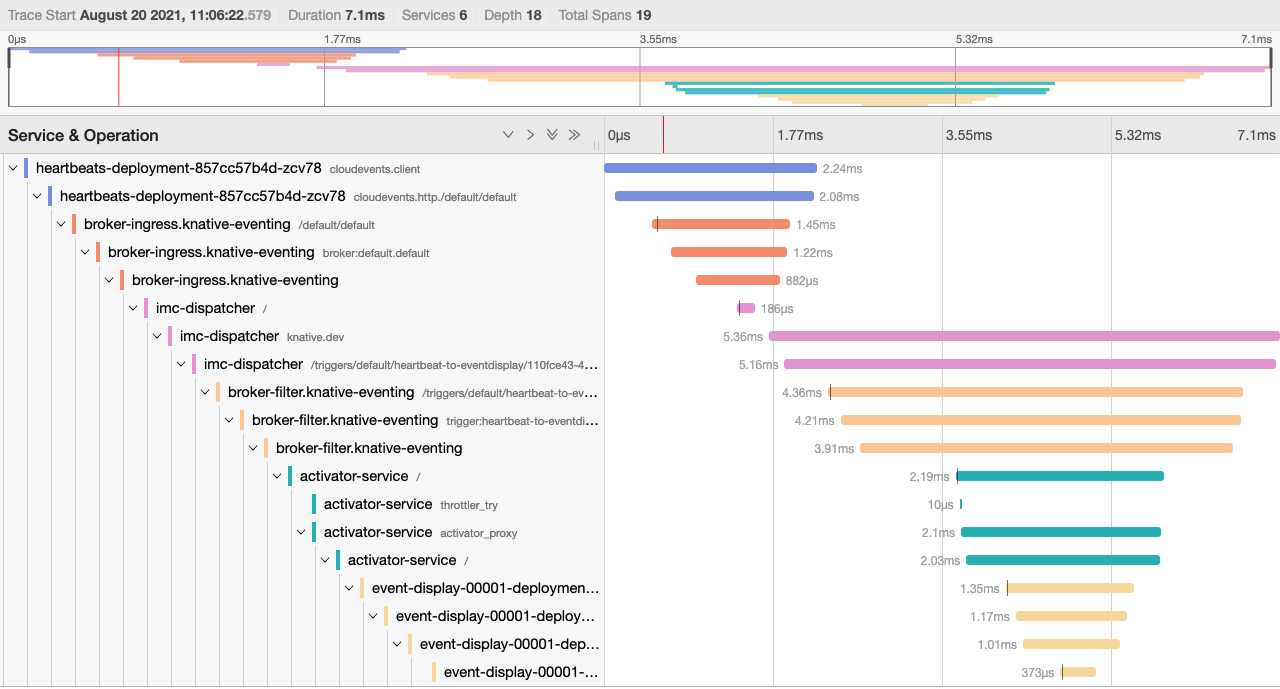The height and width of the screenshot is (689, 1280).
Task: Click the 2.24ms blue heartbeats span bar
Action: coord(710,168)
